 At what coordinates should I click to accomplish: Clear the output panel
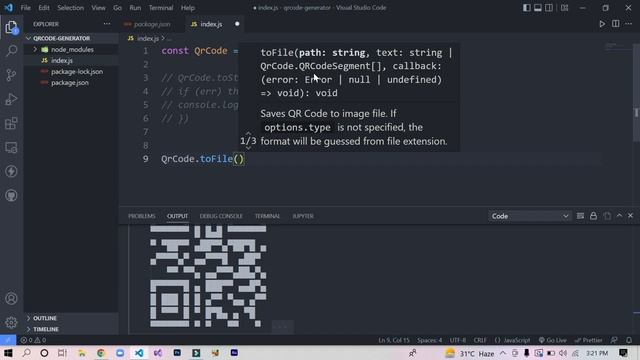580,216
